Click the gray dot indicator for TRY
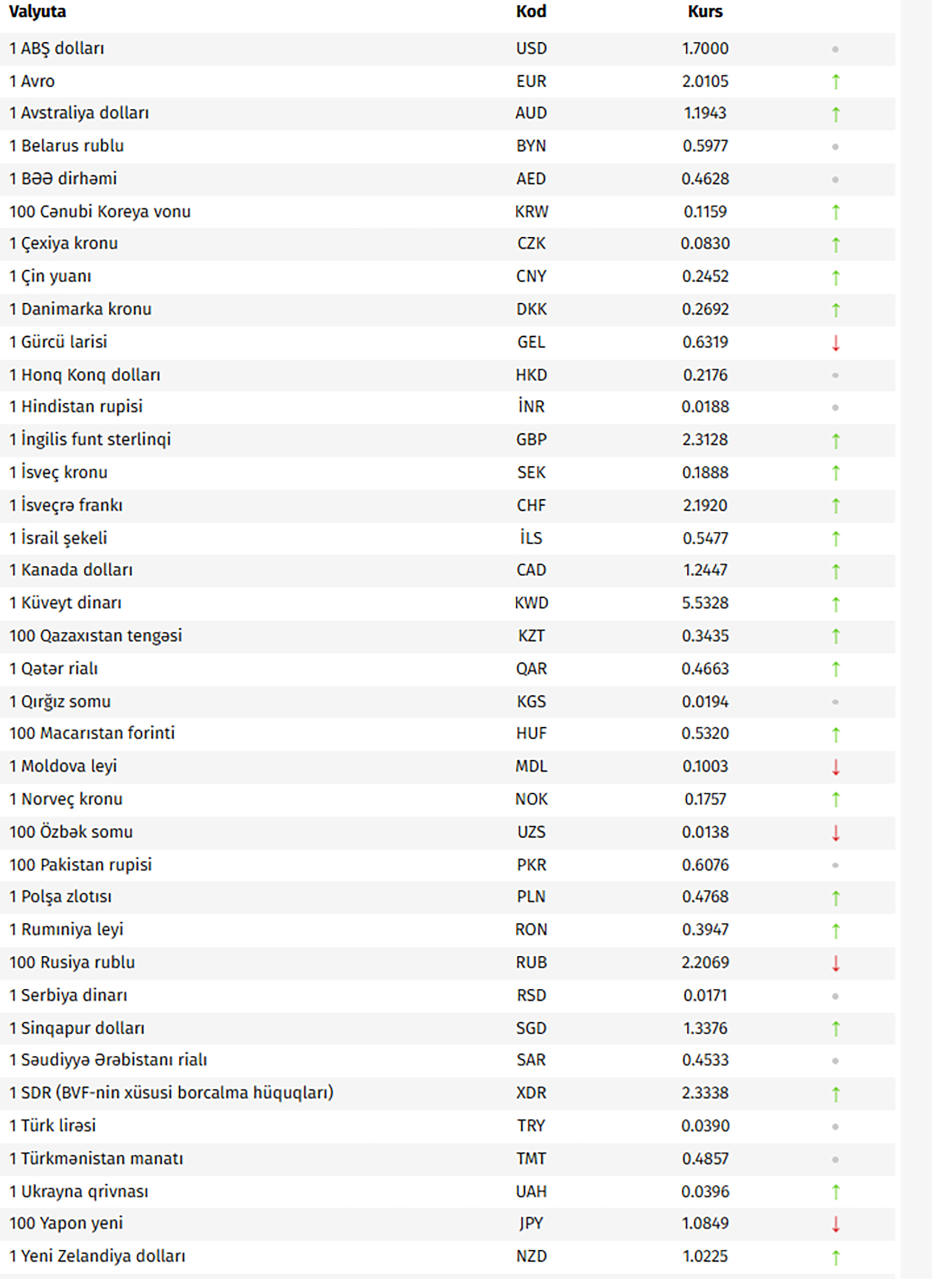 (835, 1126)
